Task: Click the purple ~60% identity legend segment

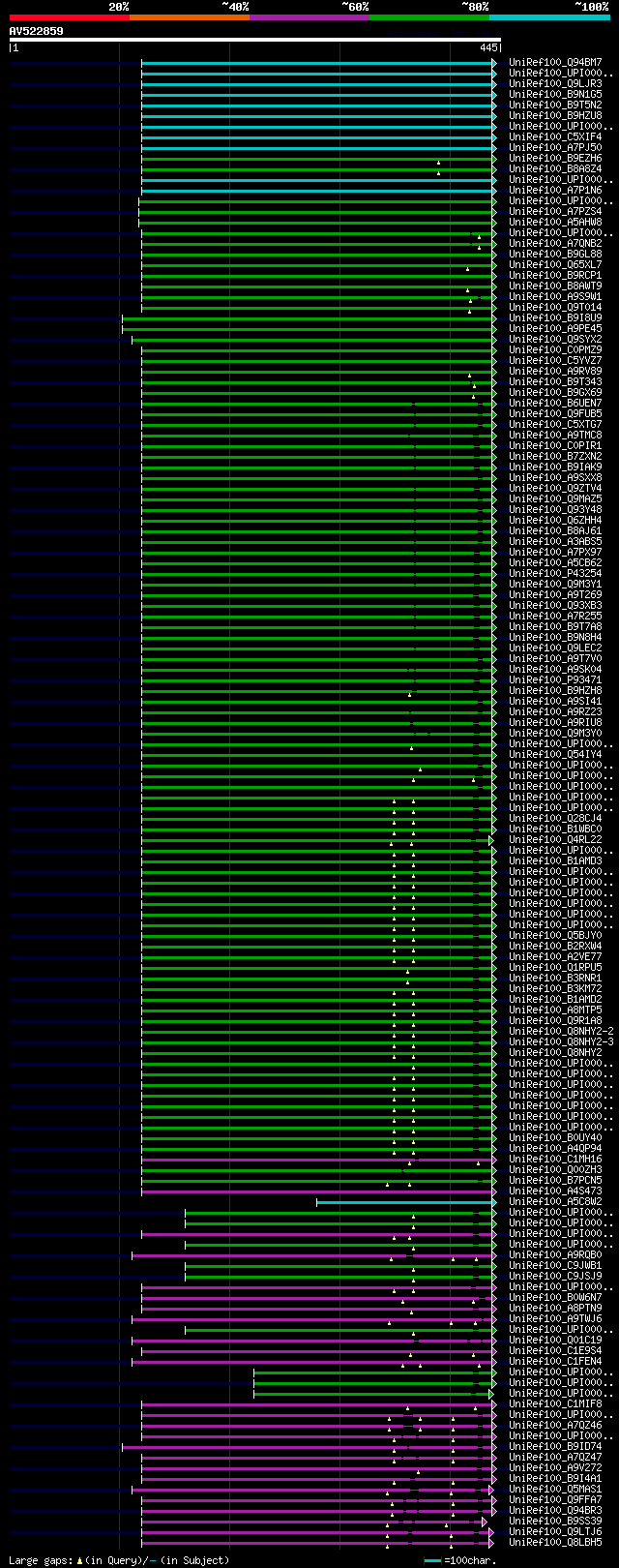Action: coord(309,17)
